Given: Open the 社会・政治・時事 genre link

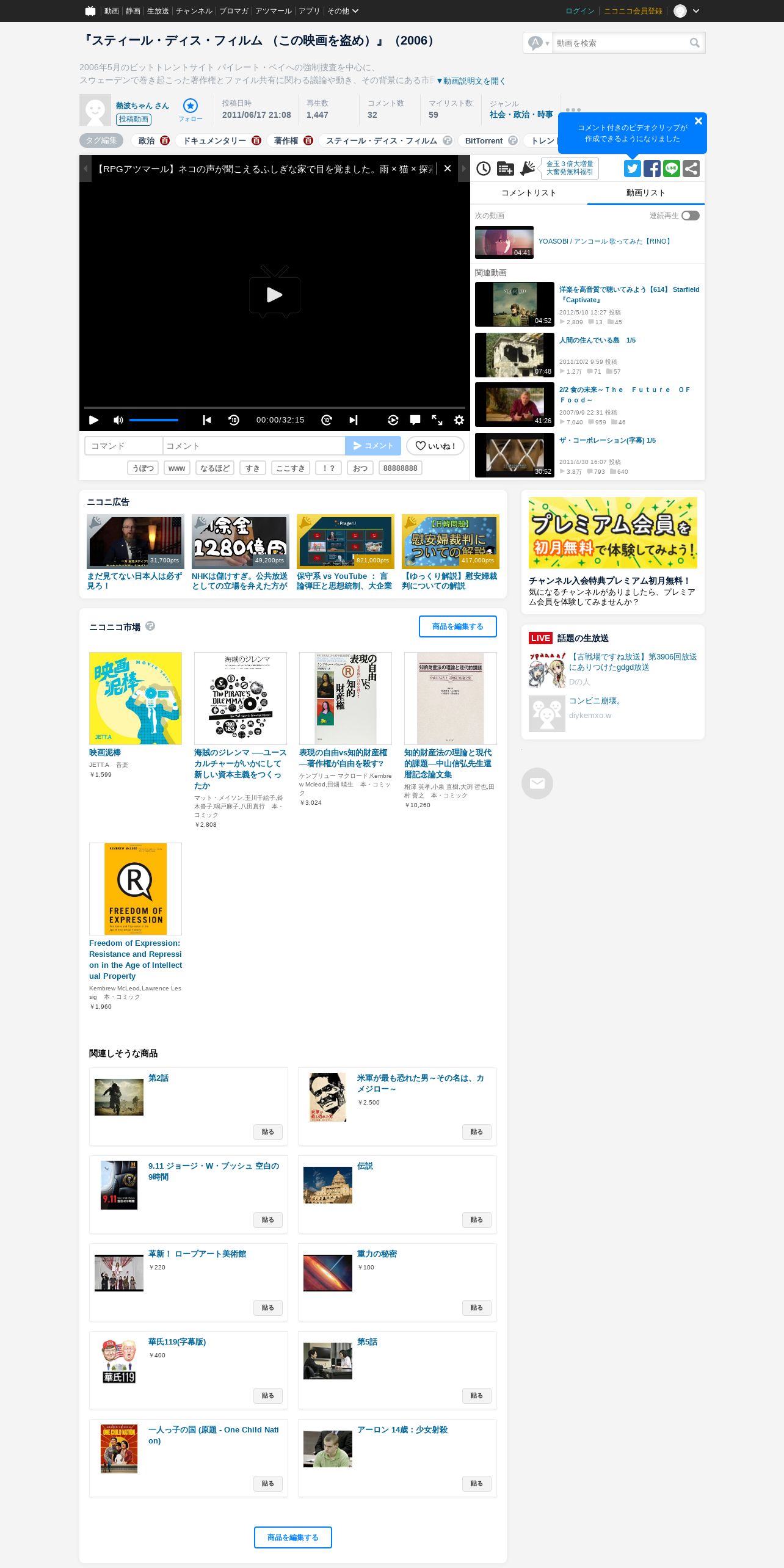Looking at the screenshot, I should (x=521, y=115).
